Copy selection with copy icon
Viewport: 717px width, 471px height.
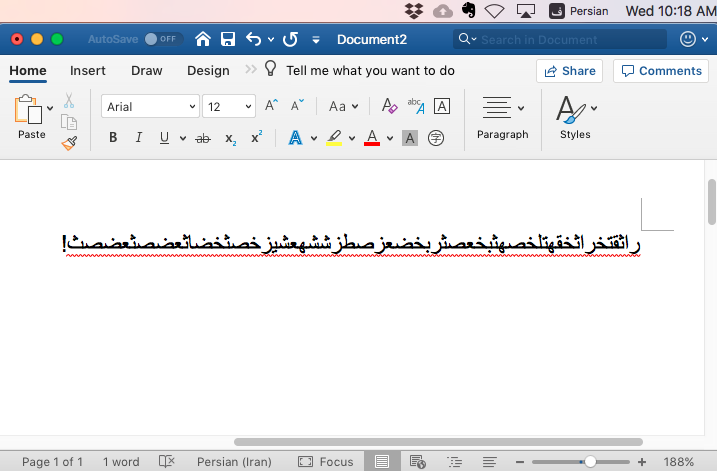click(x=69, y=122)
